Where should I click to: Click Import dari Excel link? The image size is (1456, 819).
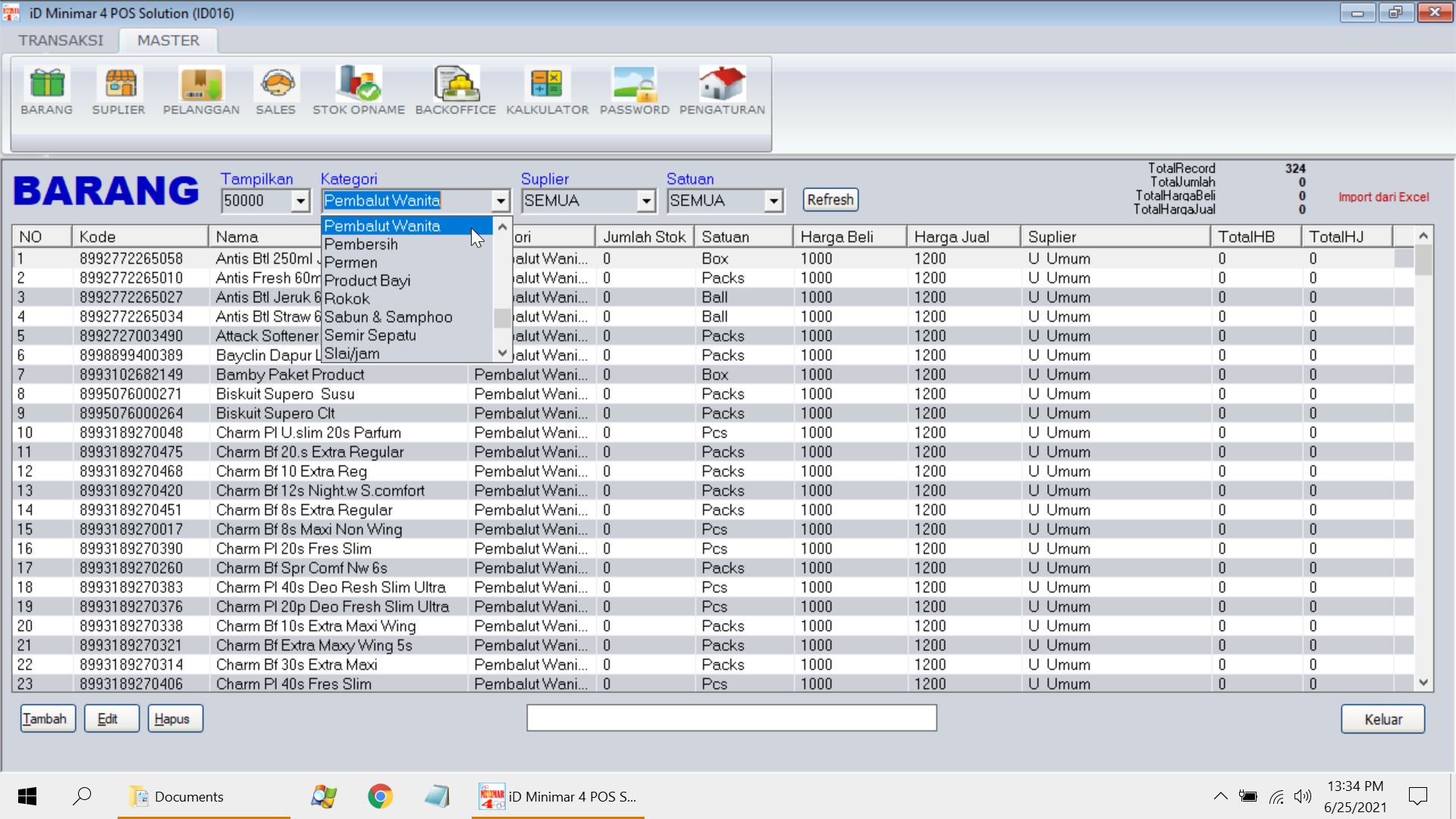(1383, 197)
